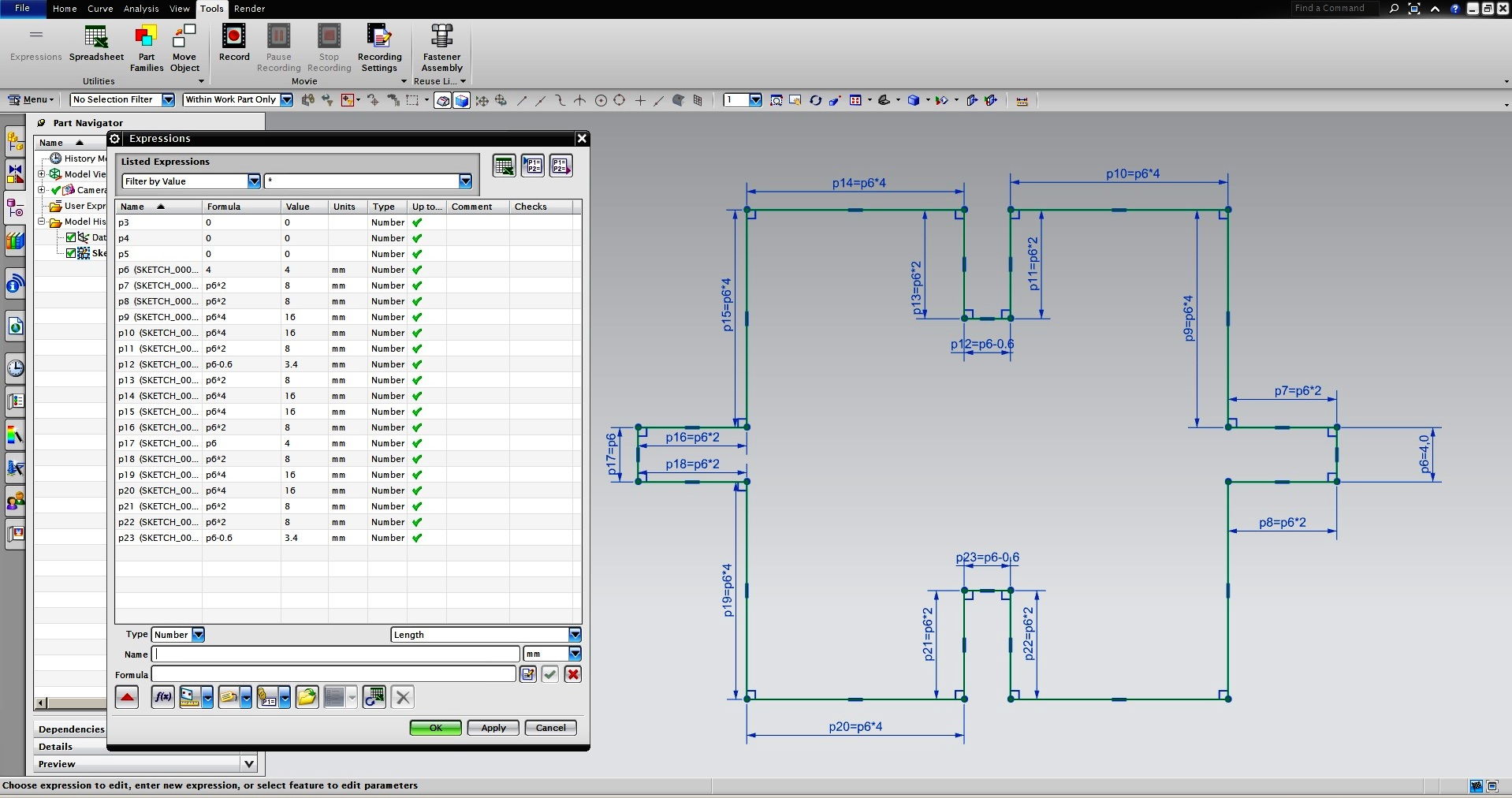1512x798 pixels.
Task: Open Recording Settings
Action: coord(379,36)
